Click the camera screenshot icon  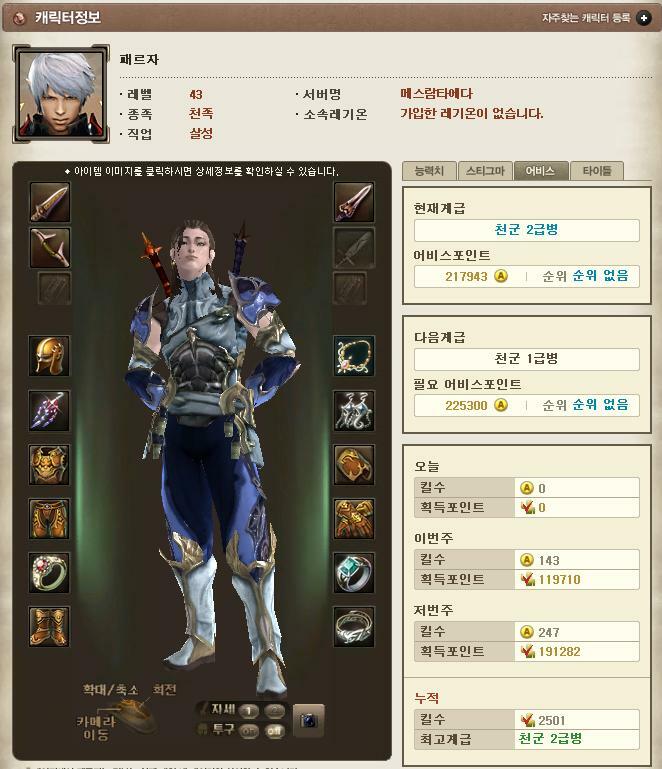308,720
